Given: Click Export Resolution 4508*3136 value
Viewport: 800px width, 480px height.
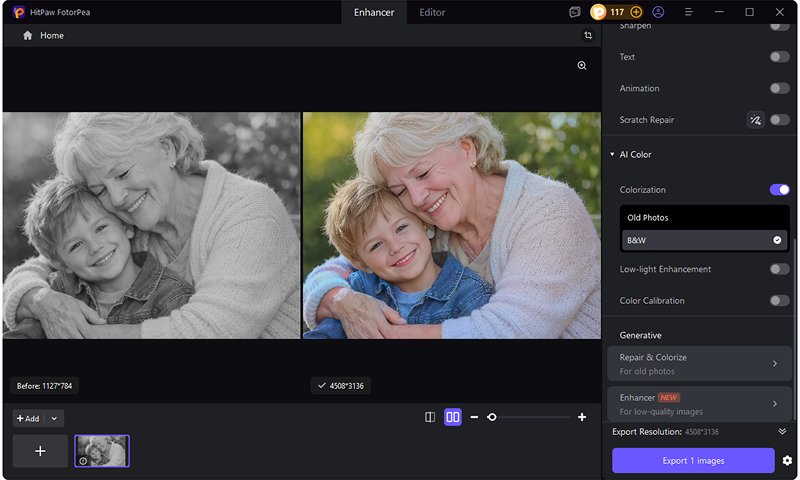Looking at the screenshot, I should tap(702, 432).
